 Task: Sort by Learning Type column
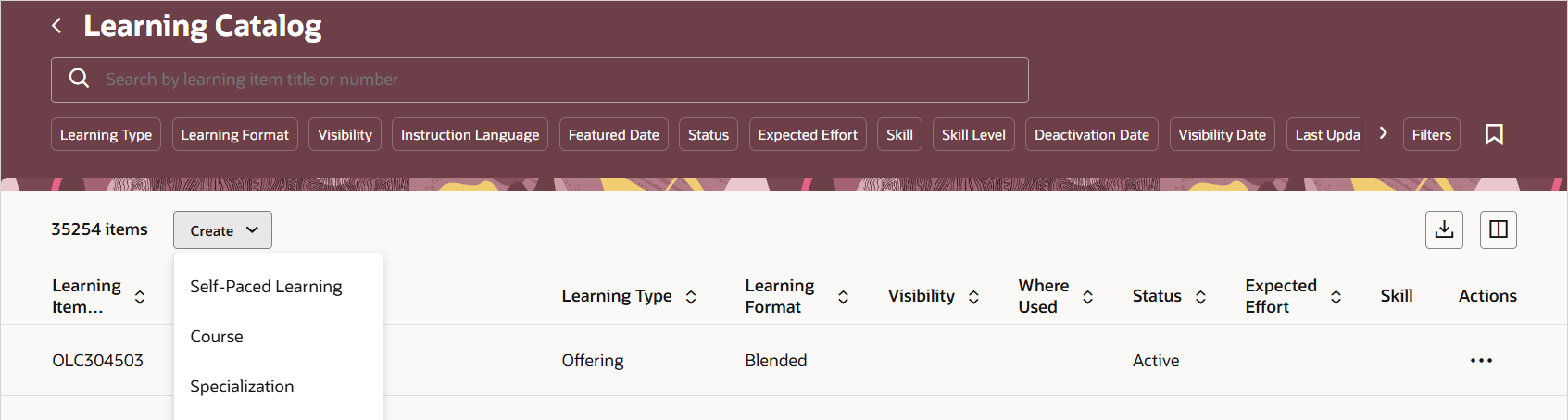(691, 297)
